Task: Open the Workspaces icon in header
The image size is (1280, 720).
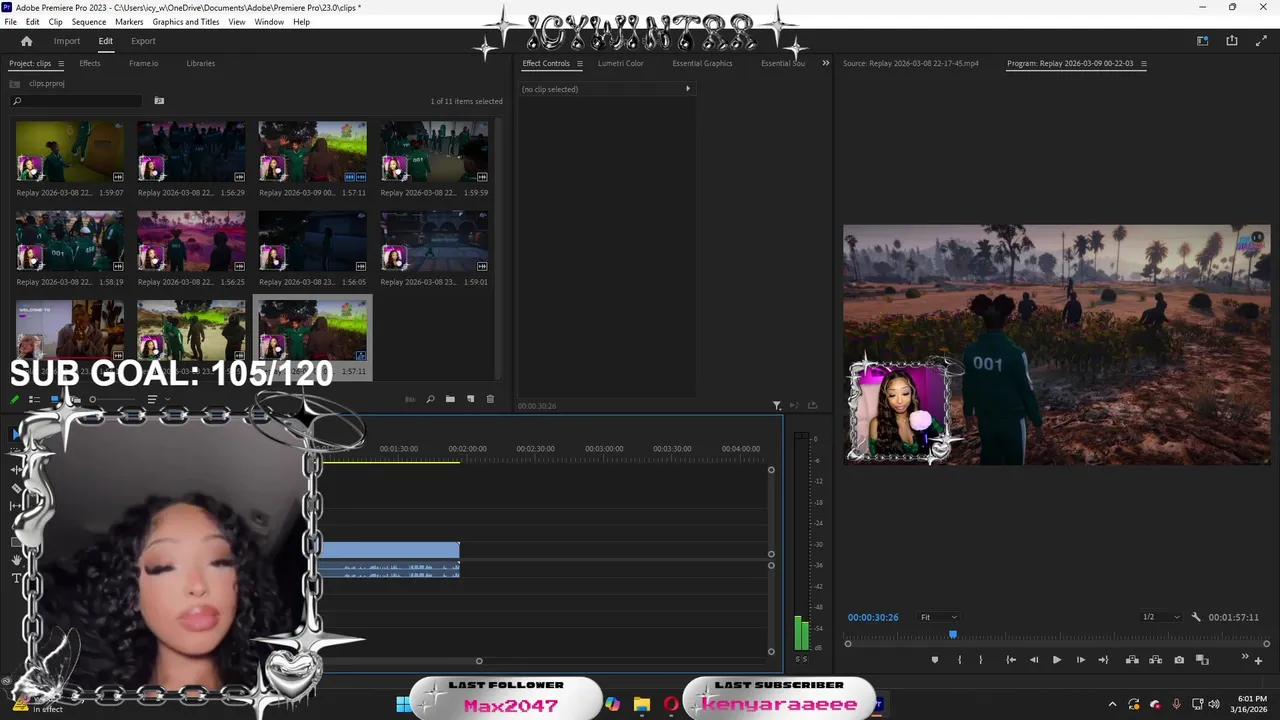Action: click(1202, 41)
